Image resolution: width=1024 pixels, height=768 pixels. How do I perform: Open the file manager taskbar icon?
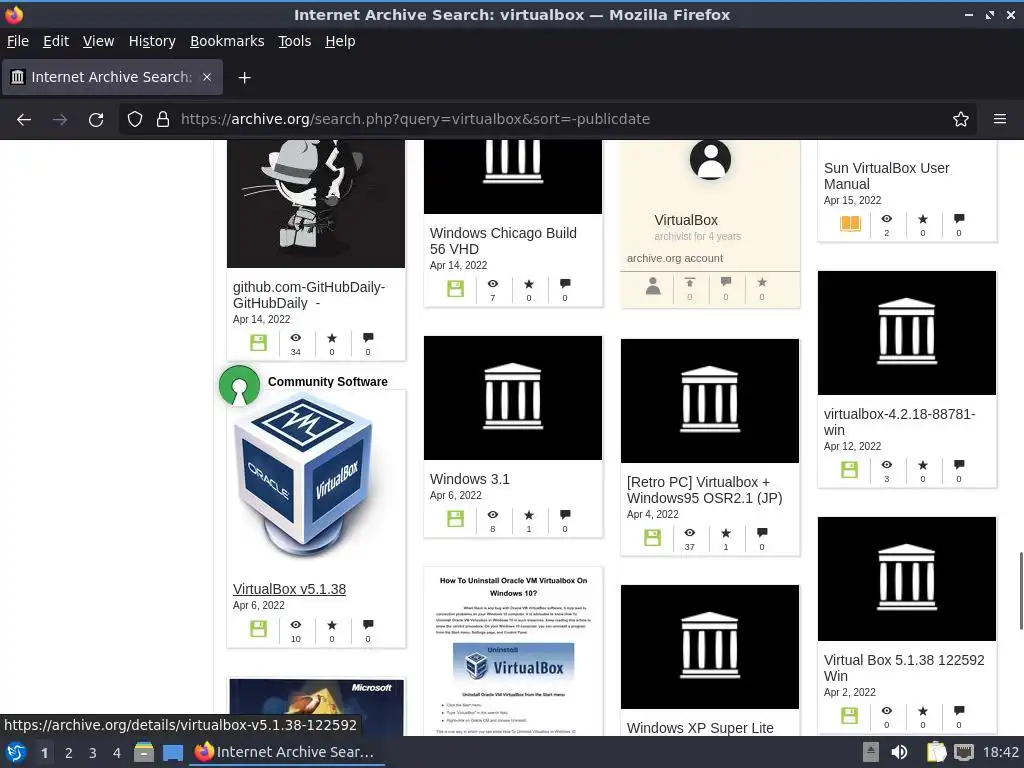point(144,752)
